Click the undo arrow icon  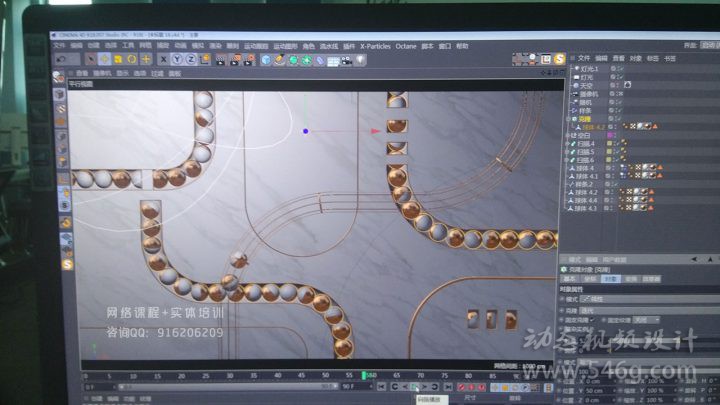point(61,59)
